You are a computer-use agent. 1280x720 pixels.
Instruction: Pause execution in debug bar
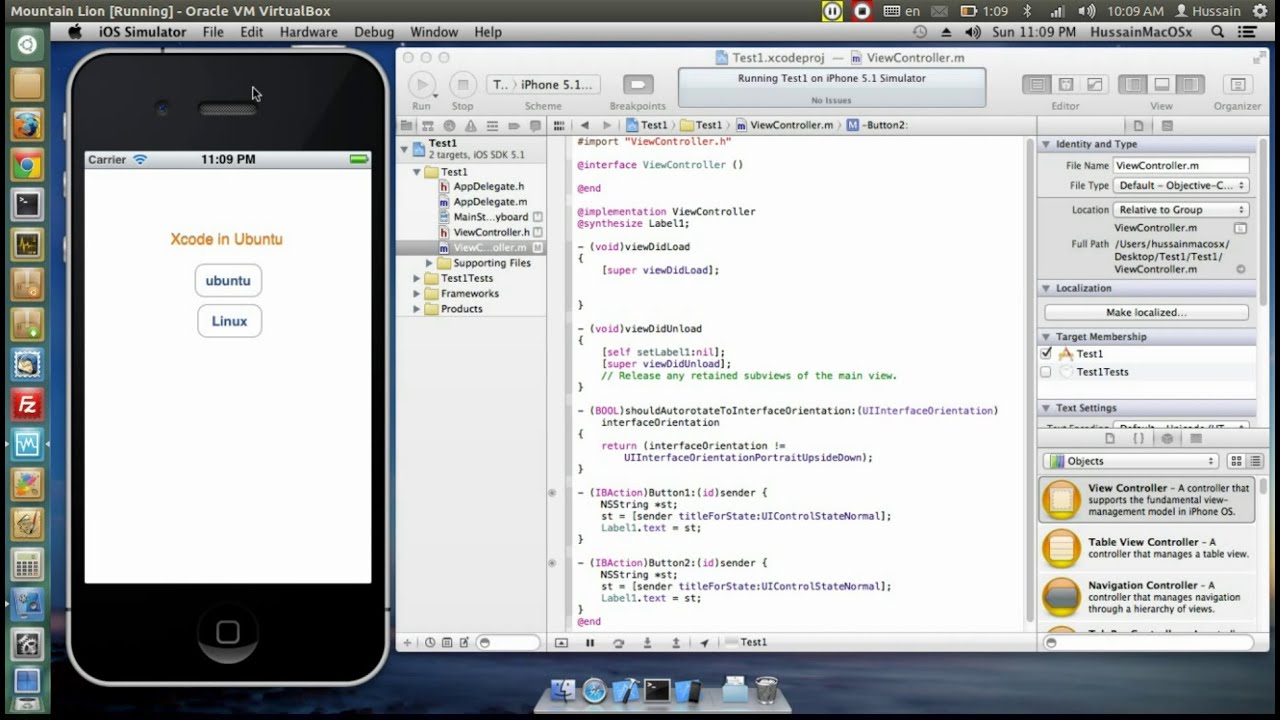(x=590, y=643)
